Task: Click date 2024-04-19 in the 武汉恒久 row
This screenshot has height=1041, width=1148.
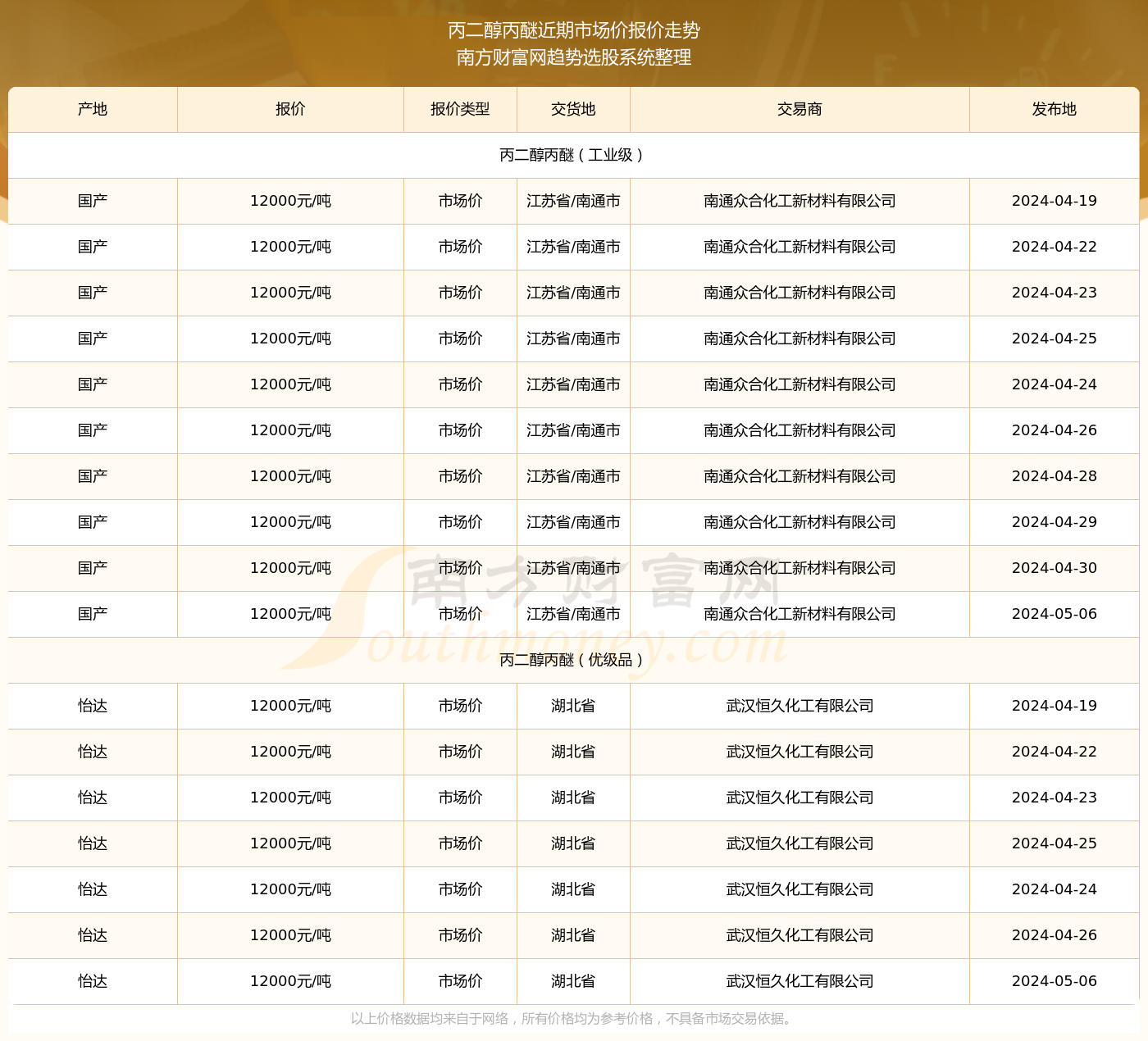Action: (1054, 706)
